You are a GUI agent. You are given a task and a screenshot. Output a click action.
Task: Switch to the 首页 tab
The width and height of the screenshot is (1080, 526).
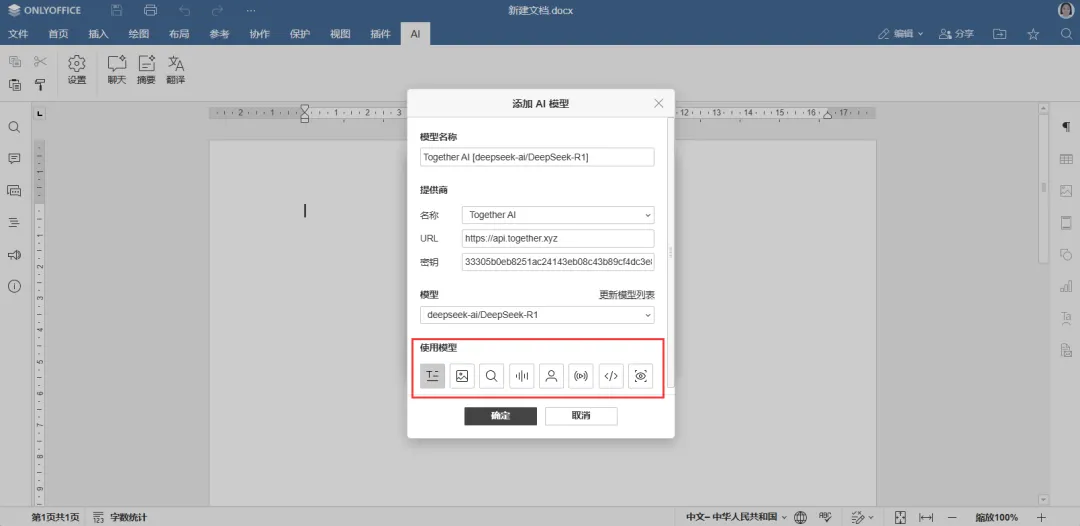59,34
